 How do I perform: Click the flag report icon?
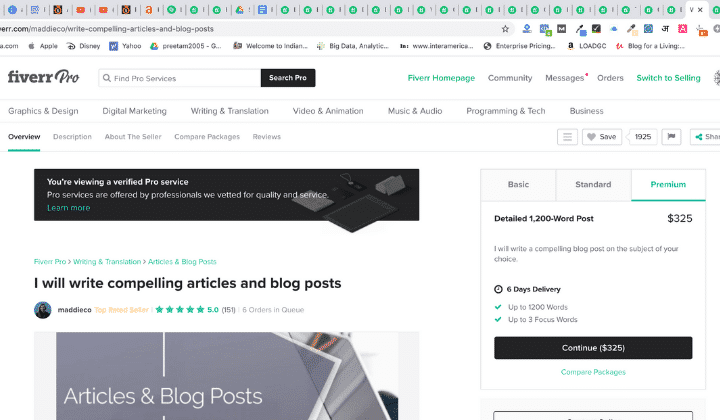(x=671, y=137)
